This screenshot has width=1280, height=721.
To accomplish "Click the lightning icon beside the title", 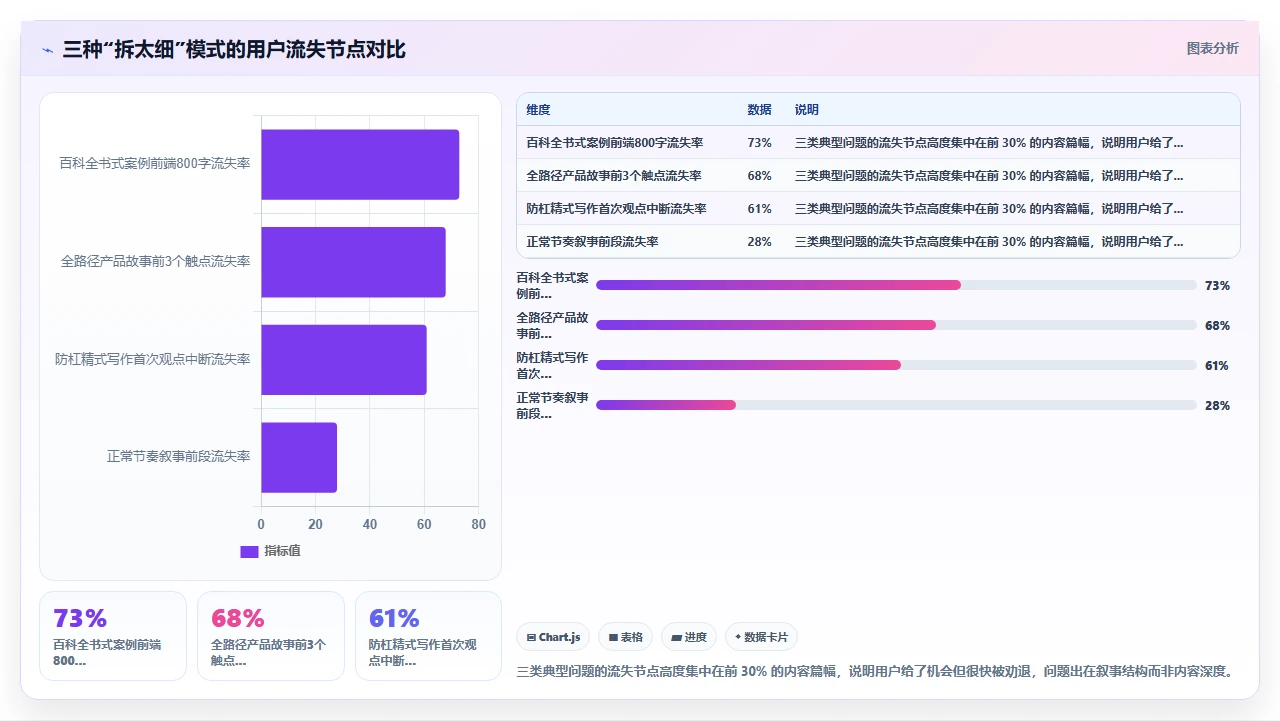I will 47,50.
